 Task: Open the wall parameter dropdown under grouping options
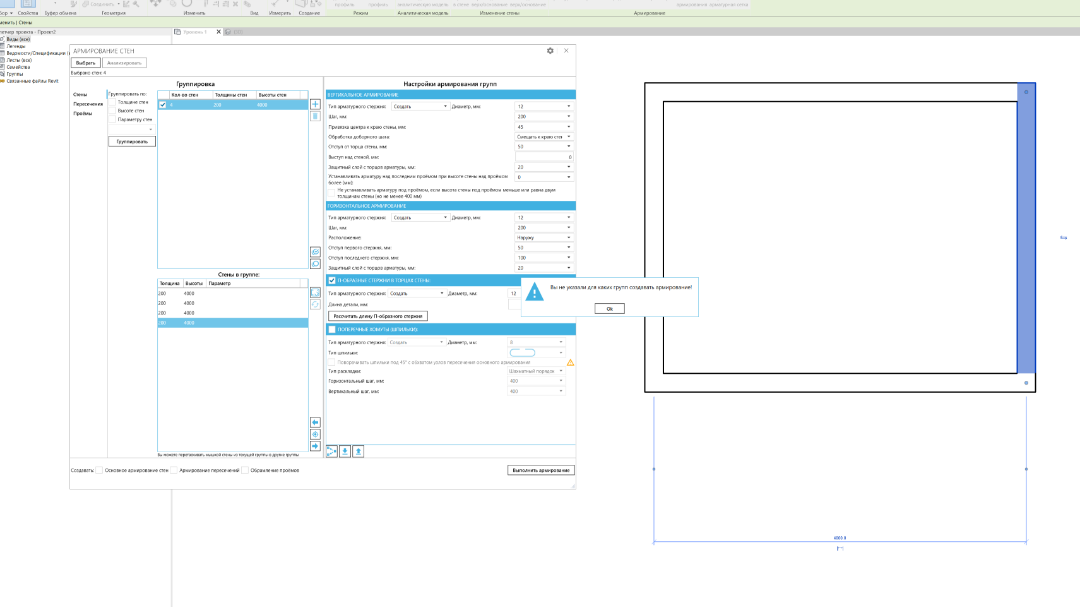131,130
